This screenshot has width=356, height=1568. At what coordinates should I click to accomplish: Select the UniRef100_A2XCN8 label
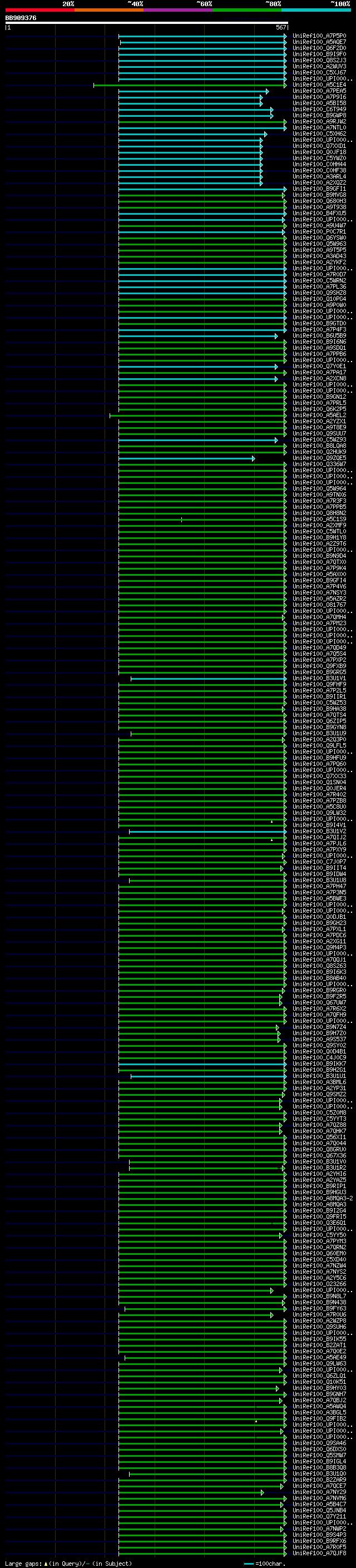[x=319, y=379]
